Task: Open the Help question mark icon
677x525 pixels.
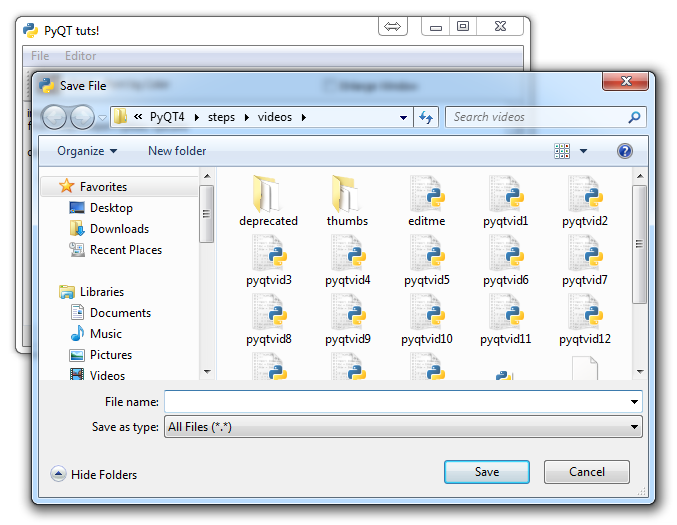Action: [625, 151]
